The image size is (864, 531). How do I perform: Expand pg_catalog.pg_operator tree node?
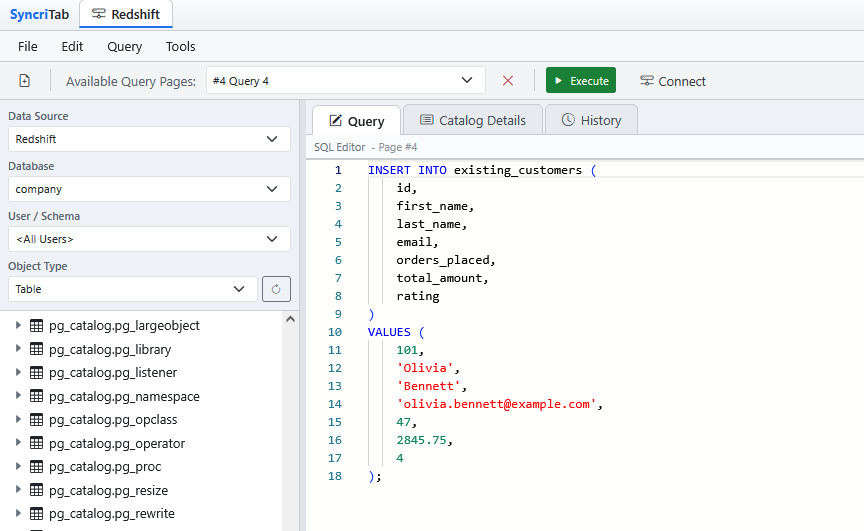coord(18,443)
